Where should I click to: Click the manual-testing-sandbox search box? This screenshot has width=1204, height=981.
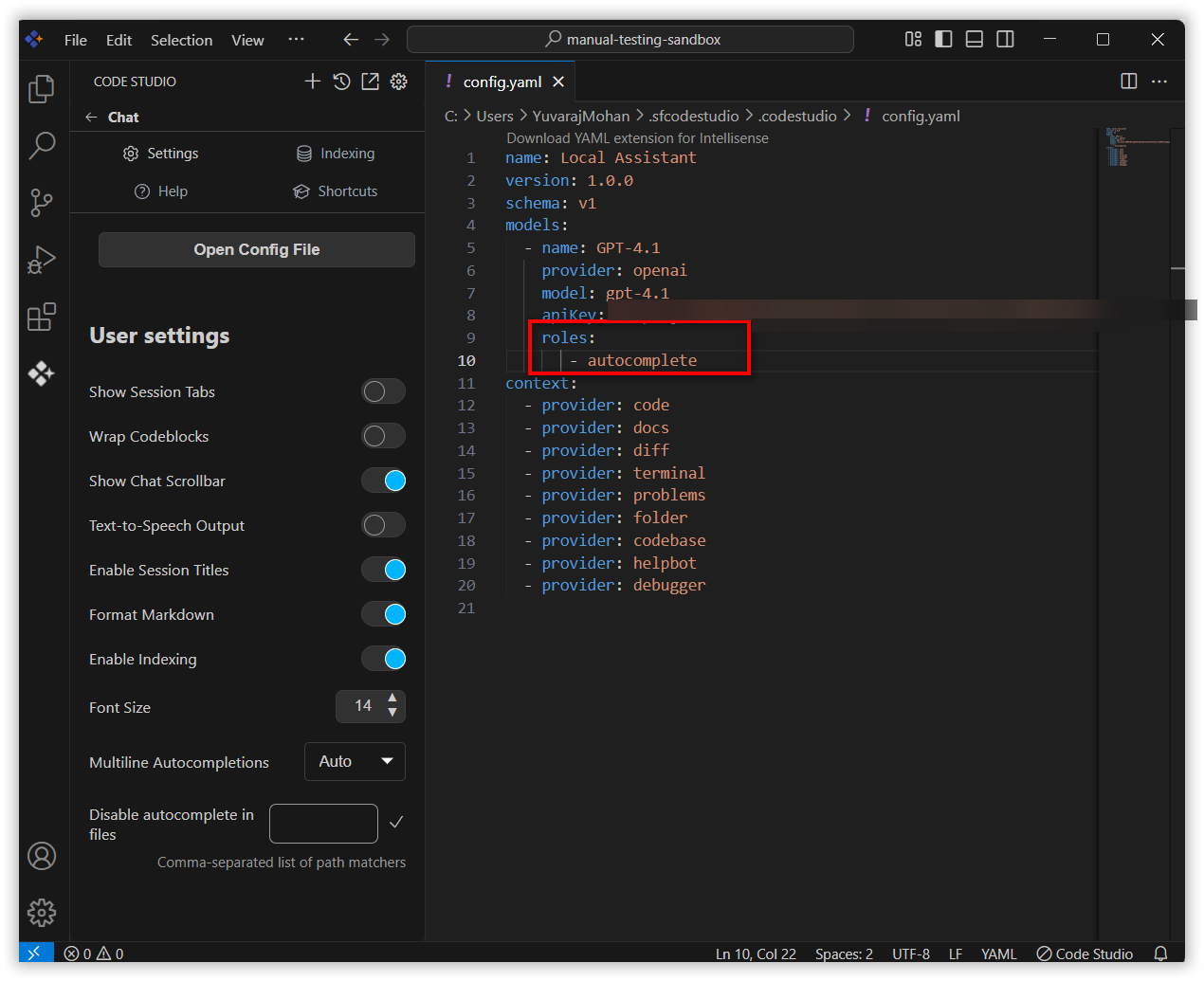tap(630, 39)
